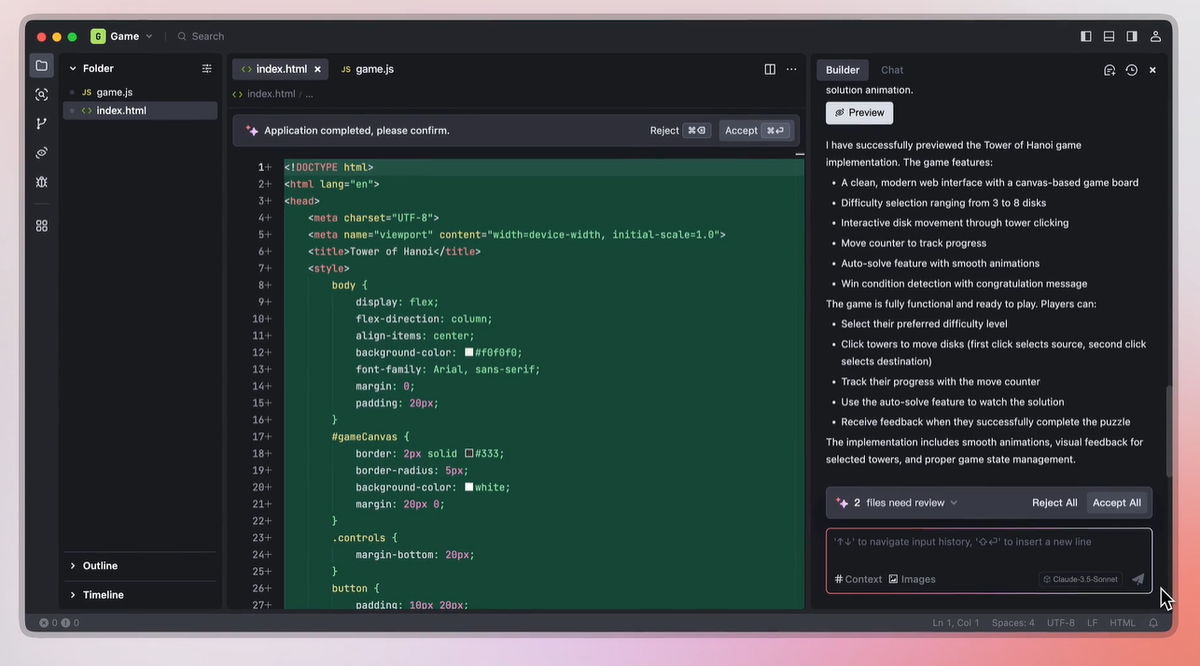1200x666 pixels.
Task: Click the HTML language mode status entry
Action: click(x=1123, y=623)
